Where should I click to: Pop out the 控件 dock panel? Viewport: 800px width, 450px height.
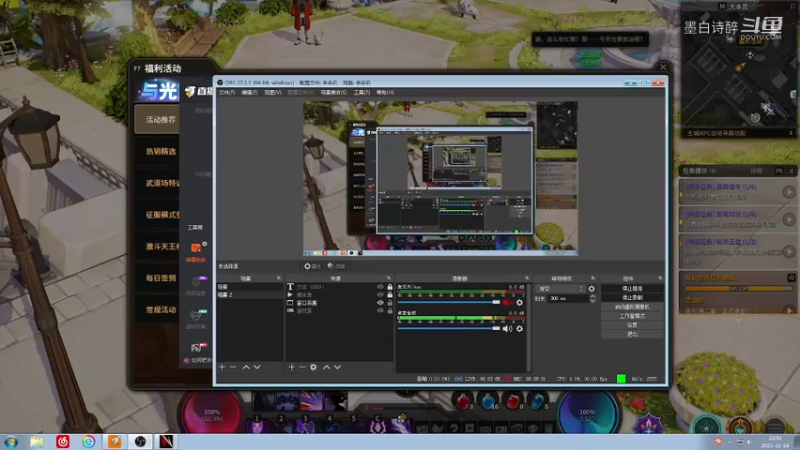pyautogui.click(x=660, y=278)
